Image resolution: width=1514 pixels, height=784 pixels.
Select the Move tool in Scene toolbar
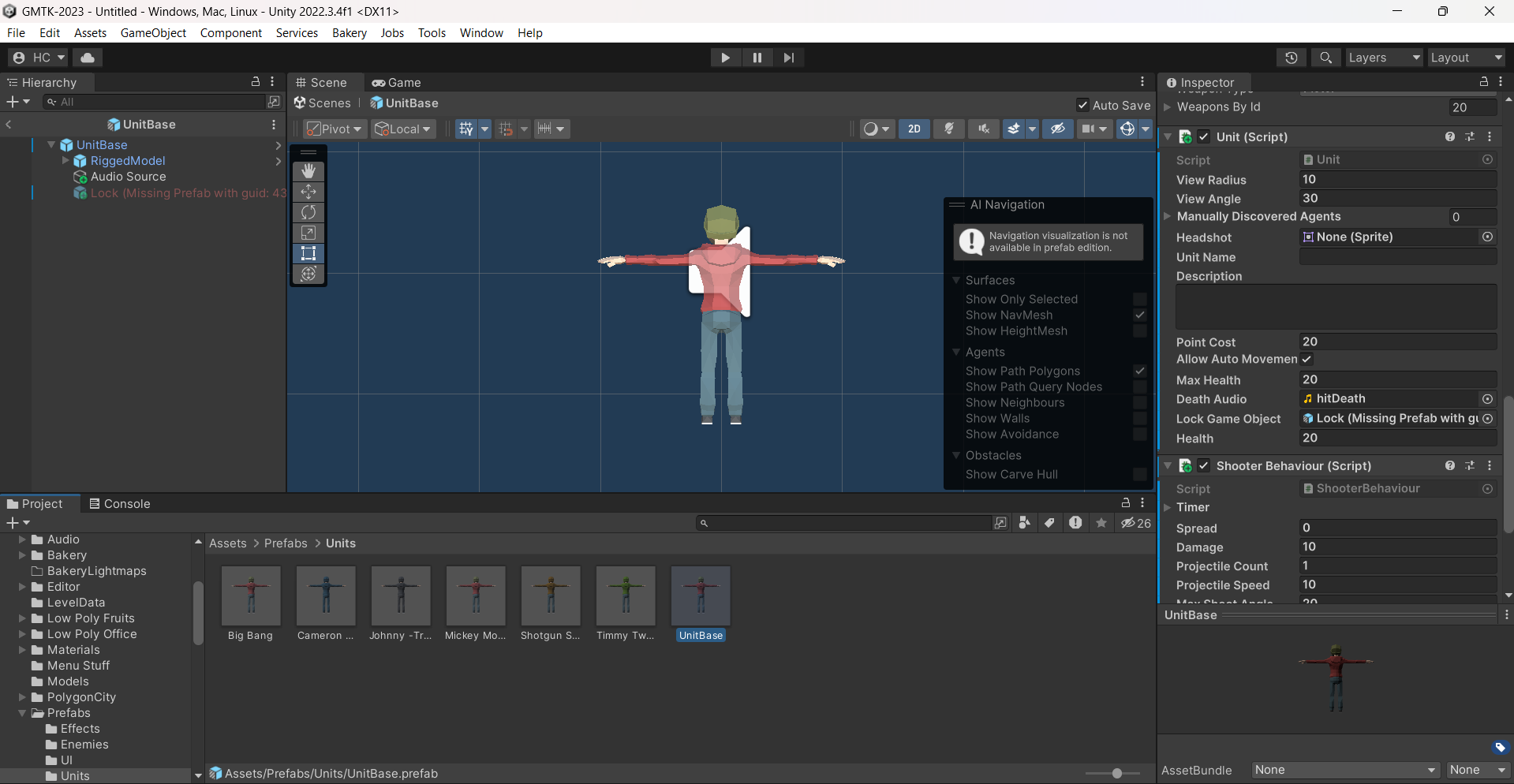[308, 192]
